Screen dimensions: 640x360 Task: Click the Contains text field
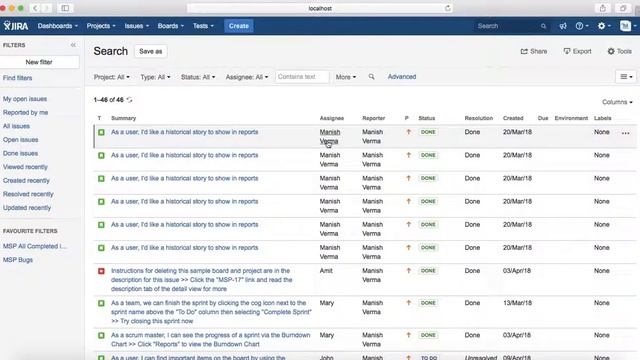(302, 77)
